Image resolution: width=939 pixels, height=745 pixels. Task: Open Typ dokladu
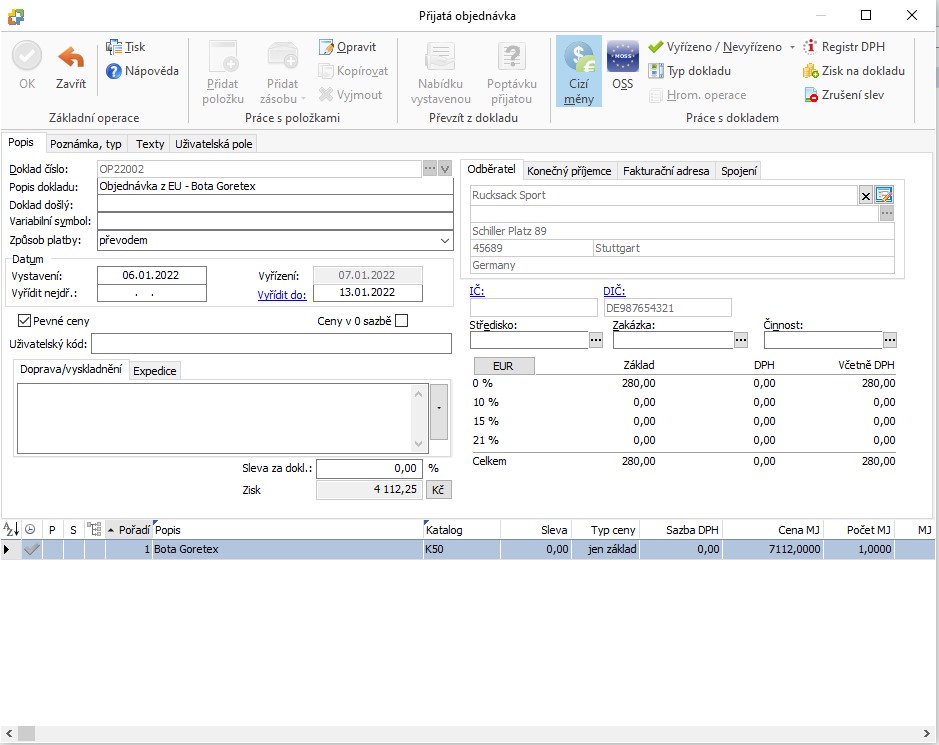pos(690,71)
